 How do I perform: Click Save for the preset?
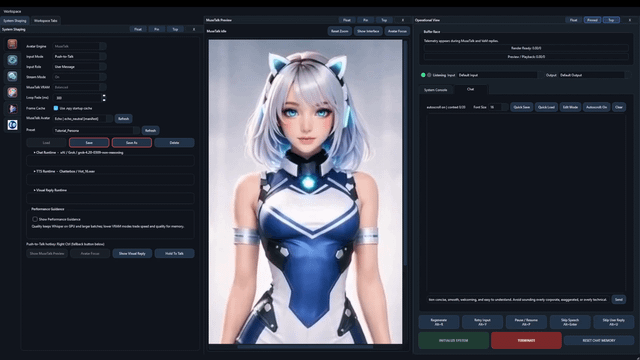click(x=89, y=142)
